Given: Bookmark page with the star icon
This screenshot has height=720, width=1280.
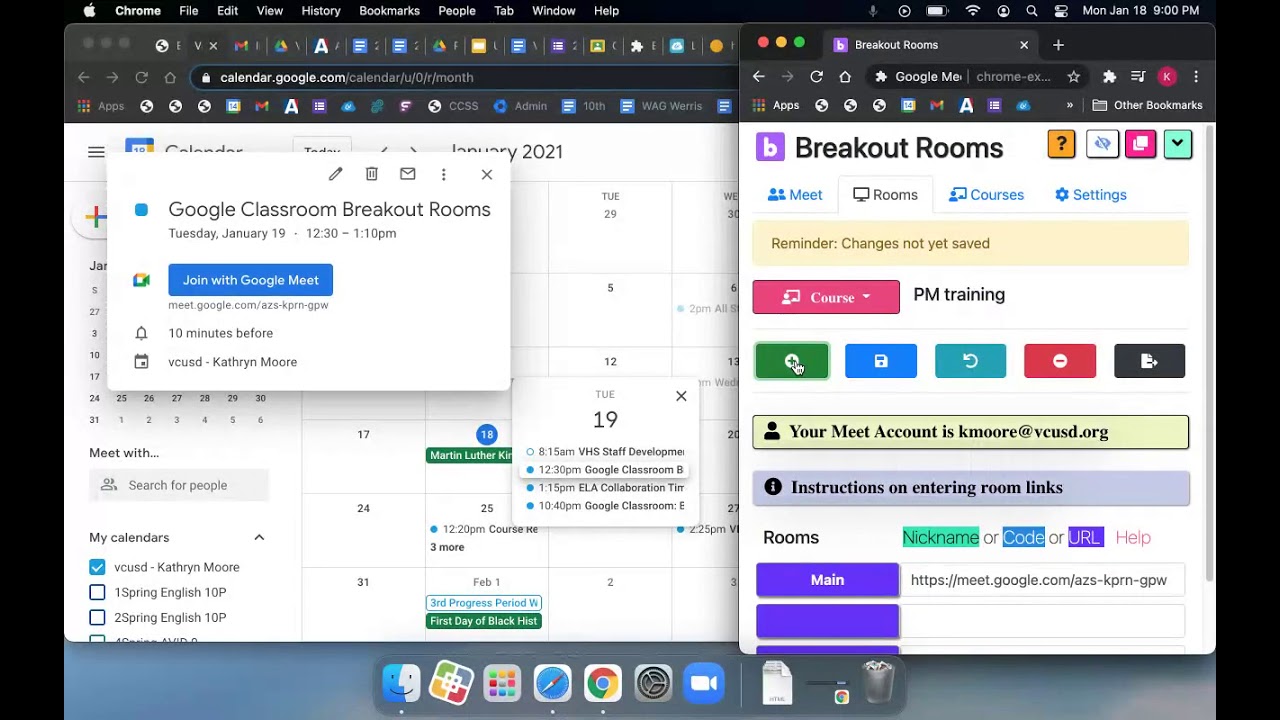Looking at the screenshot, I should coord(1073,77).
